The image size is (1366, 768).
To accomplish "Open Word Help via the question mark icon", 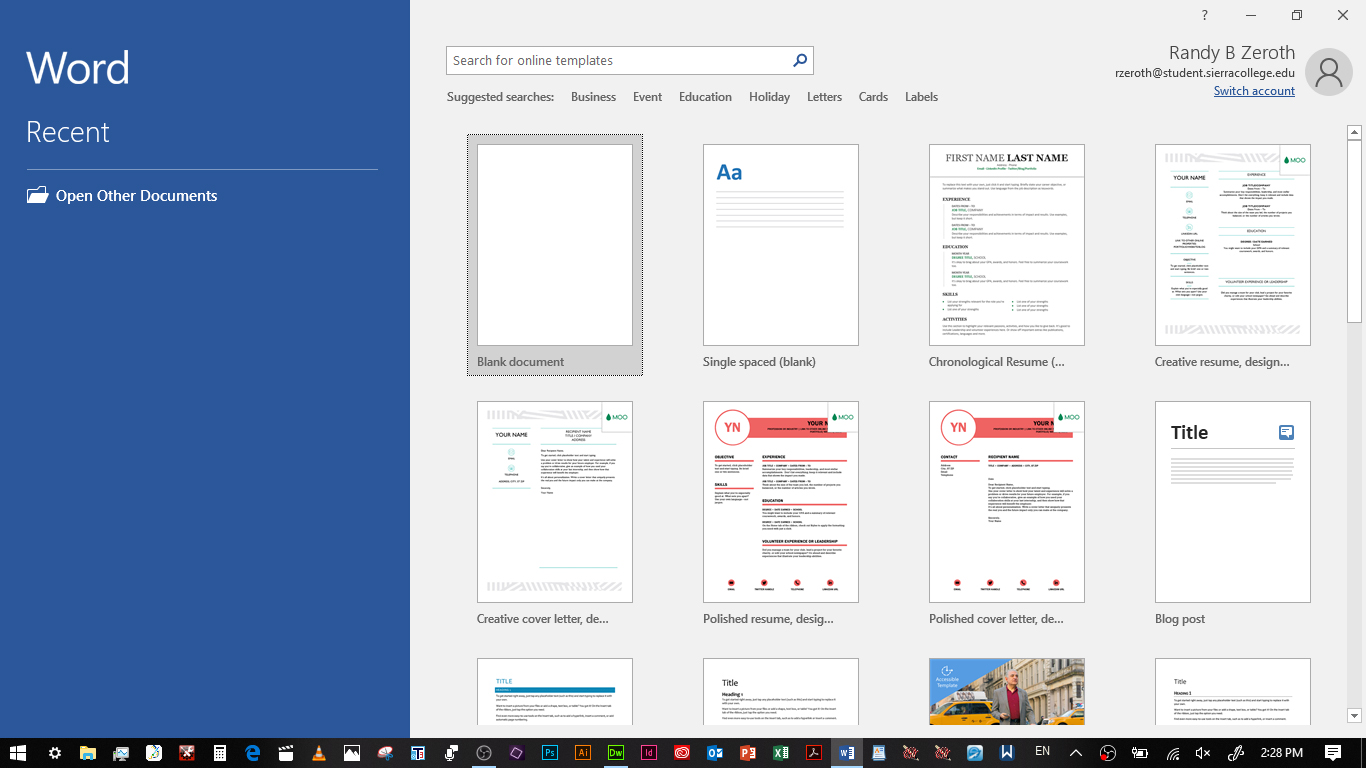I will [1204, 15].
